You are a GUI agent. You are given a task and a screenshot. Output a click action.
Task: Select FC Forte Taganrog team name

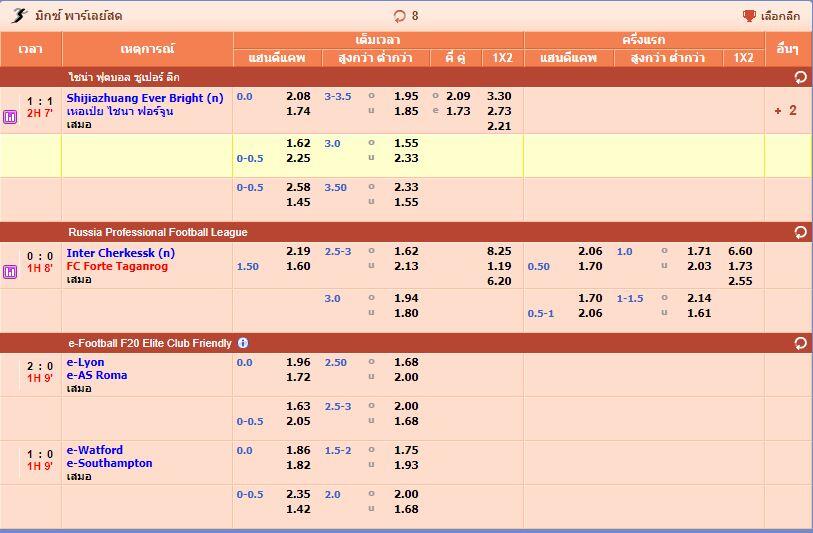117,266
